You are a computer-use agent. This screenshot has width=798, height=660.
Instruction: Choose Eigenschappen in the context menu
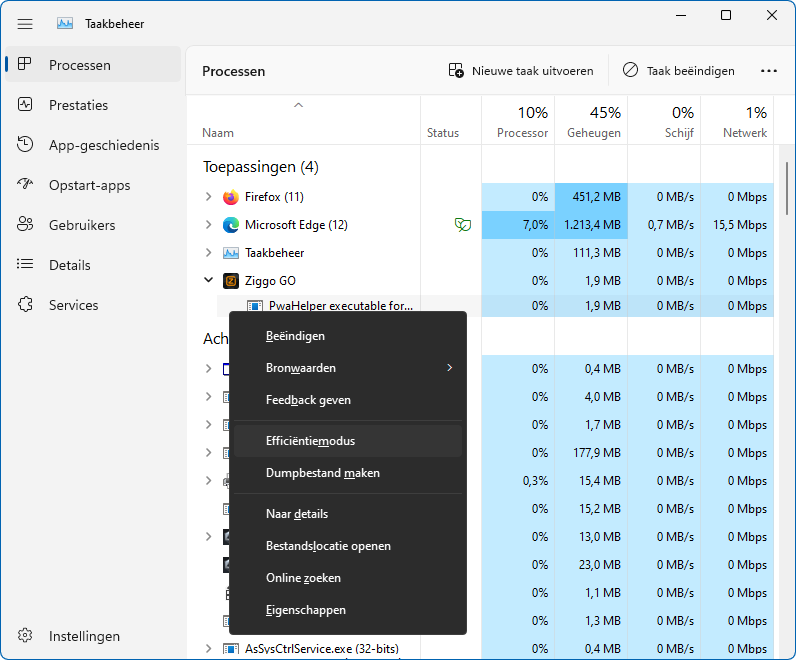348,610
